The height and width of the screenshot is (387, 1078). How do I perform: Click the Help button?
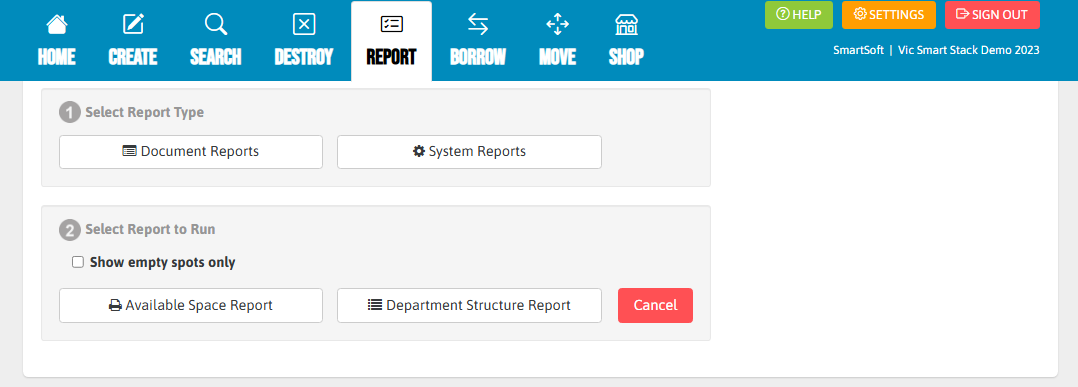click(799, 14)
